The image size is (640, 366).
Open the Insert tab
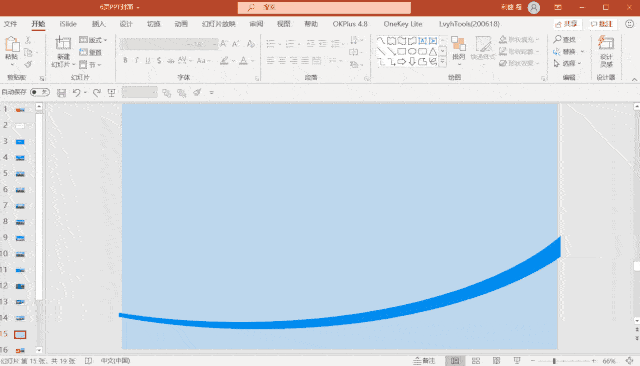[x=98, y=24]
